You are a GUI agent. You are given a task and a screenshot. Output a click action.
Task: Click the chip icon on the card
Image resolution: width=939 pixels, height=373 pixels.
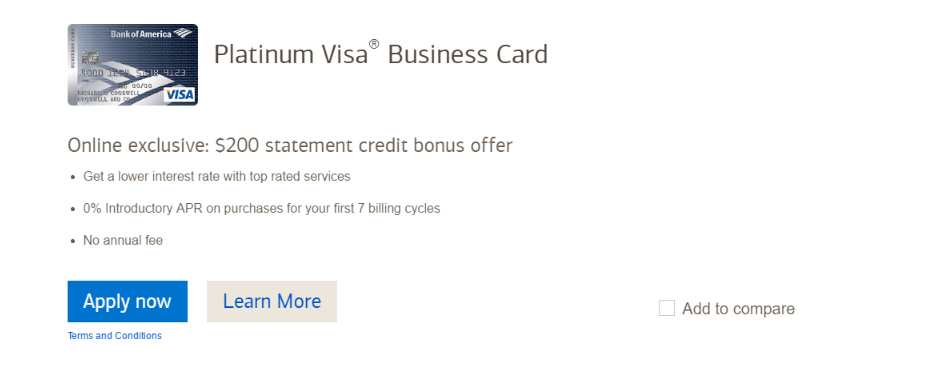[90, 58]
